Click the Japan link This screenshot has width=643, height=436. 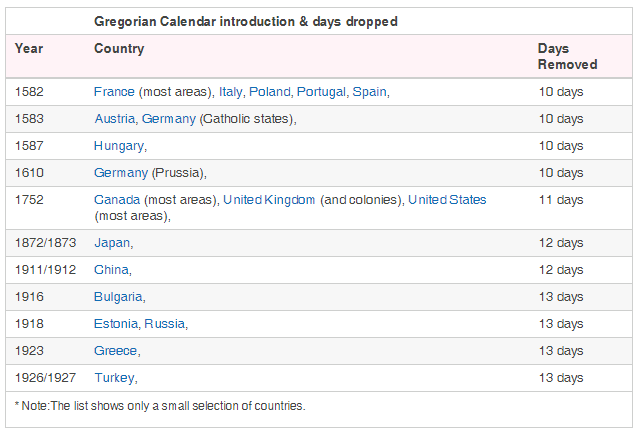(112, 243)
